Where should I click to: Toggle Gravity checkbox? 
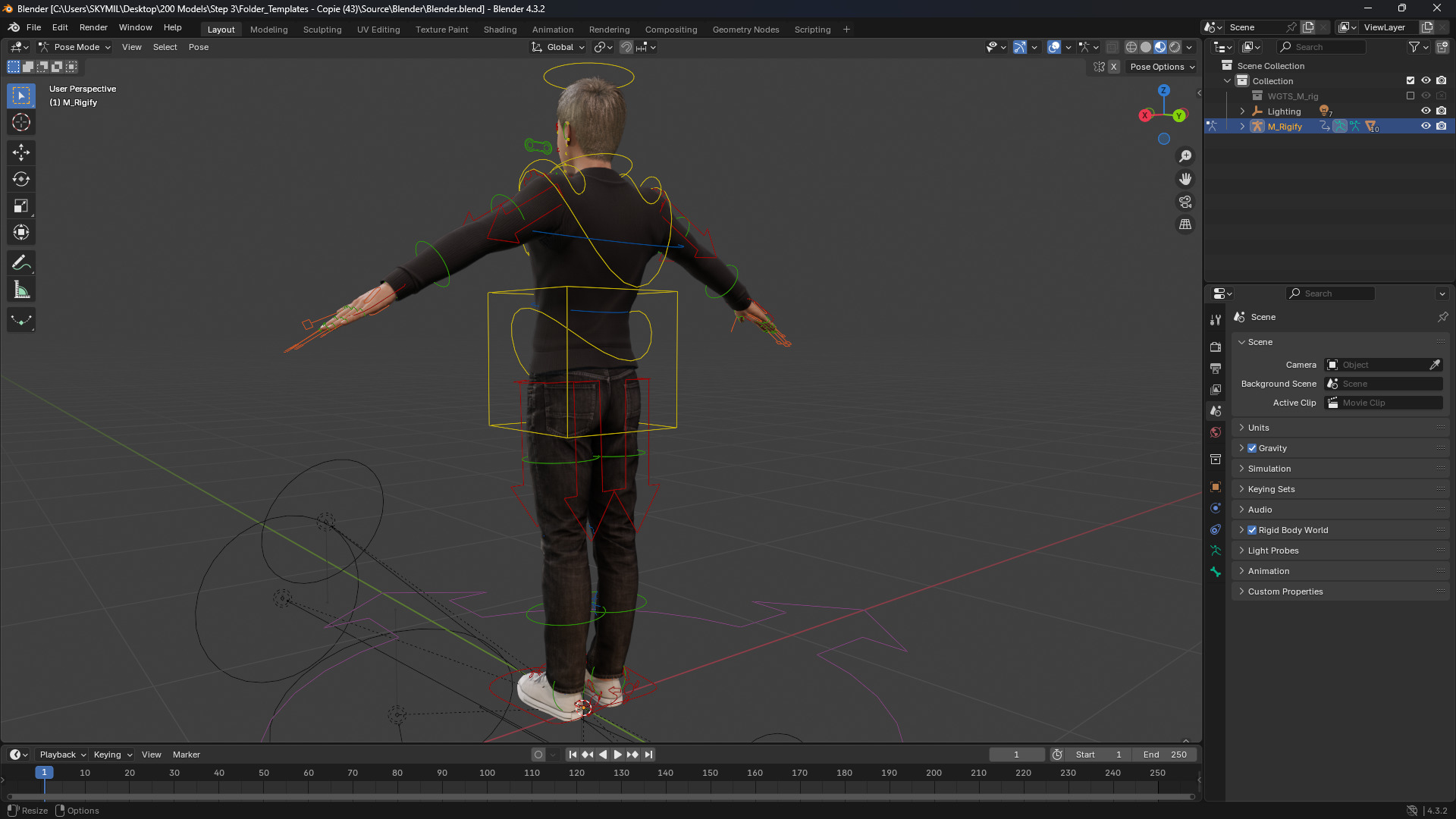pyautogui.click(x=1252, y=448)
